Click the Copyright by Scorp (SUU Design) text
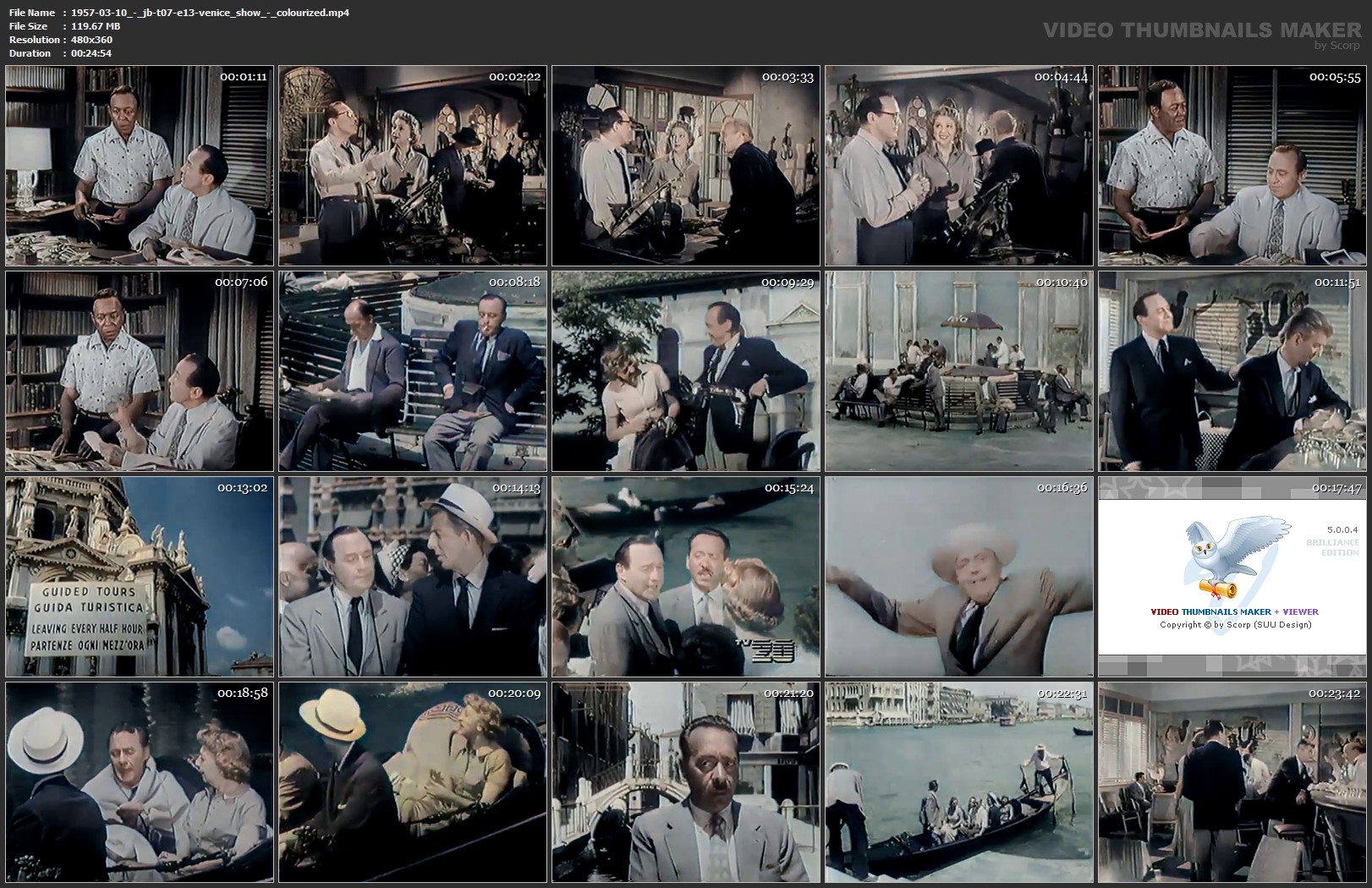1372x888 pixels. coord(1235,625)
